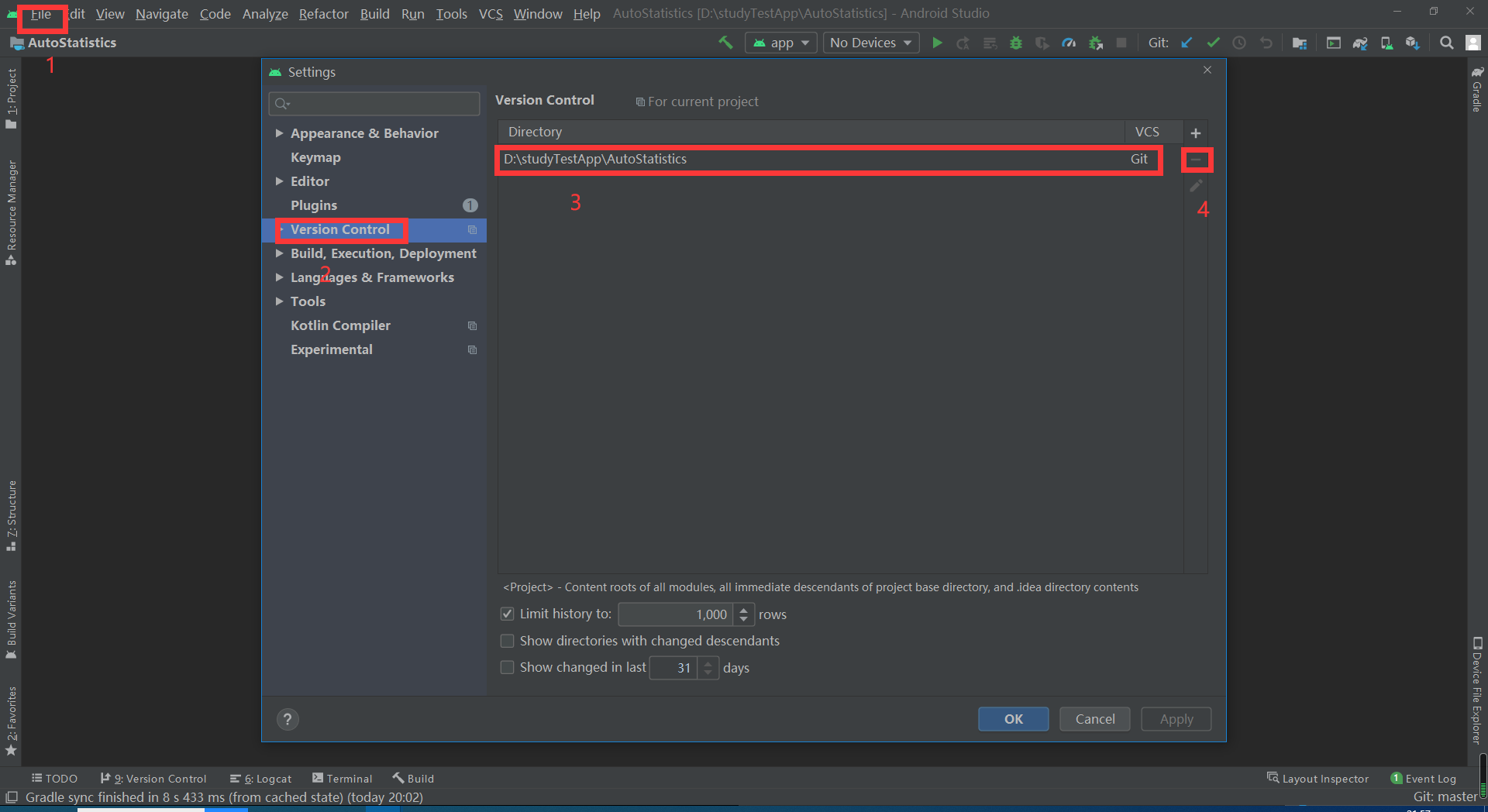Click the Run Anything icon

click(x=1333, y=43)
